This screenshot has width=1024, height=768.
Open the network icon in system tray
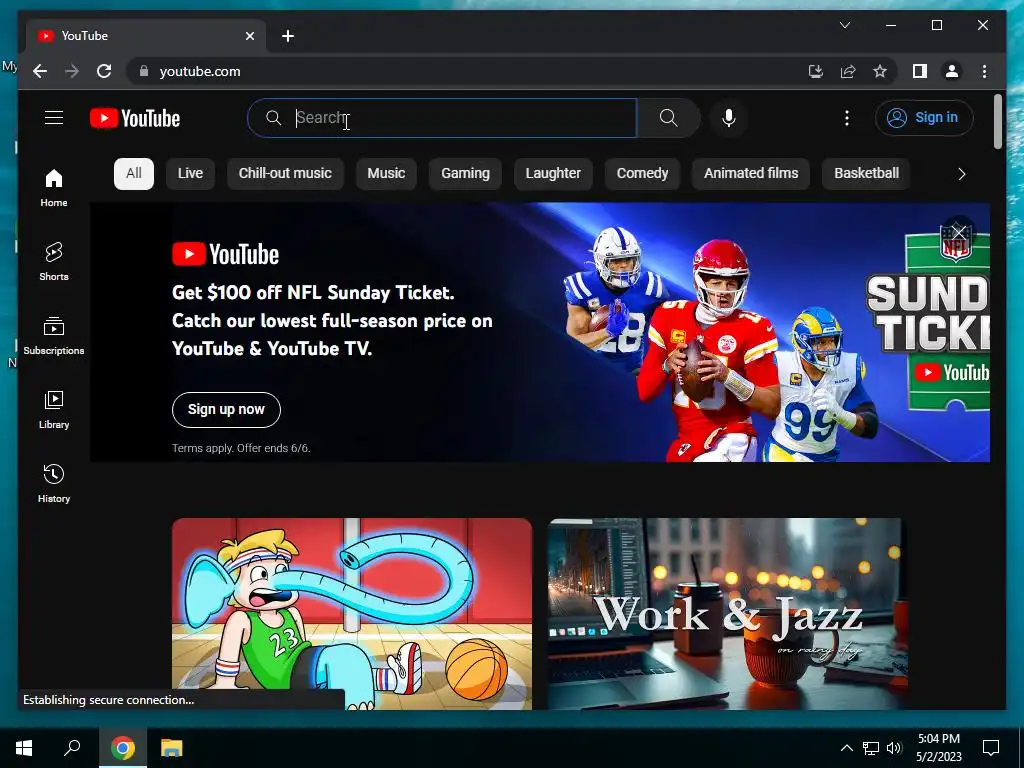point(871,748)
